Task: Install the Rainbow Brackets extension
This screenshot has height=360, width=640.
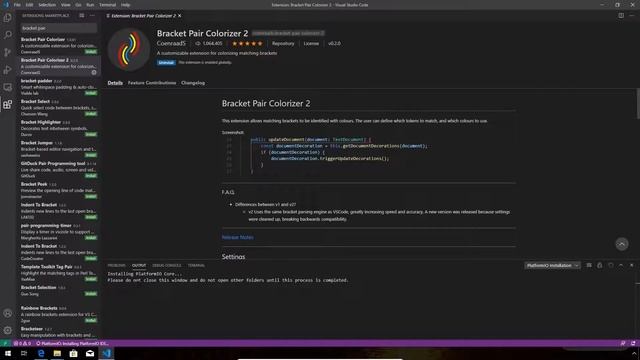Action: coord(91,320)
